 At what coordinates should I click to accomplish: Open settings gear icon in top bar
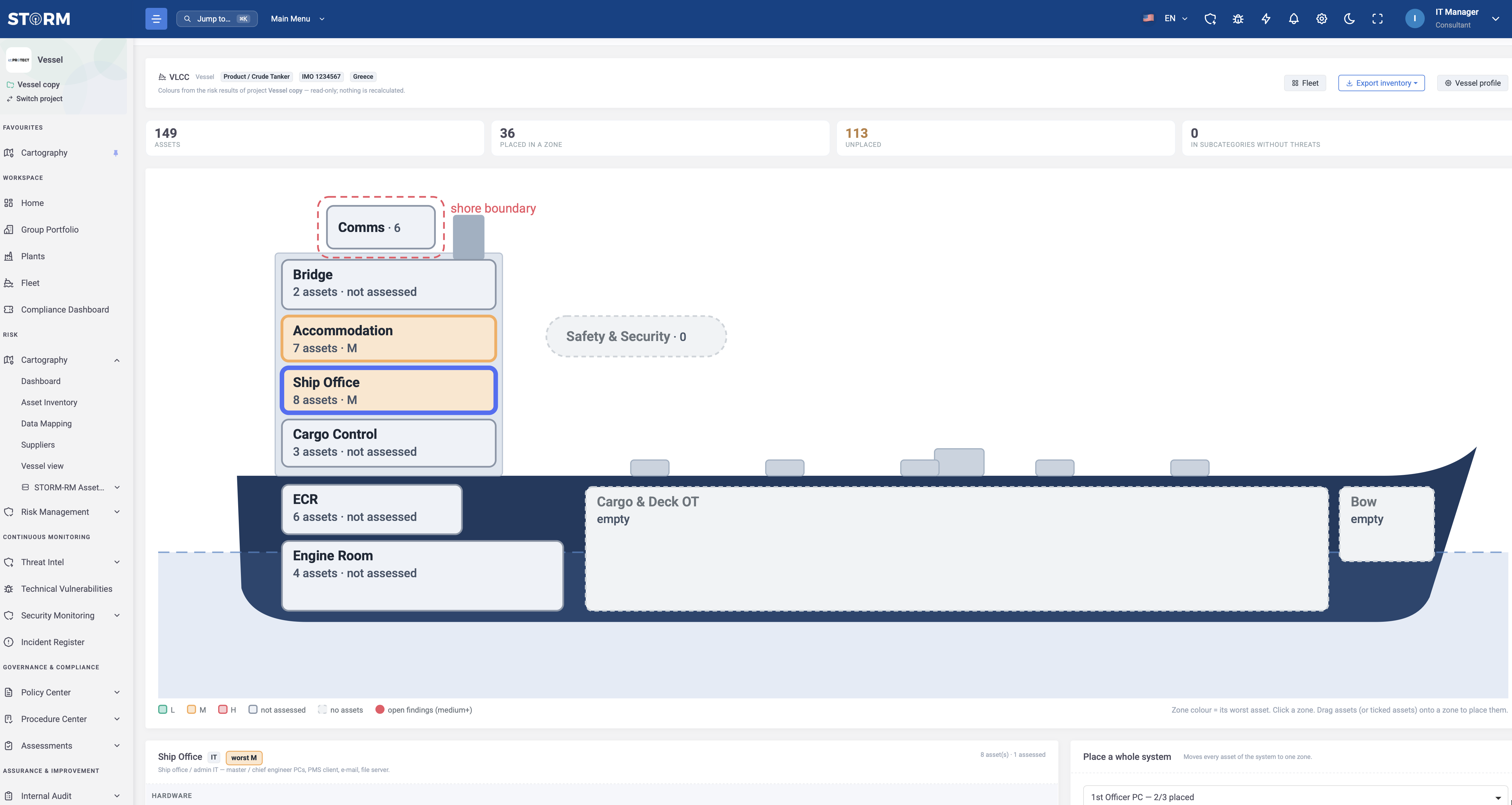tap(1321, 19)
